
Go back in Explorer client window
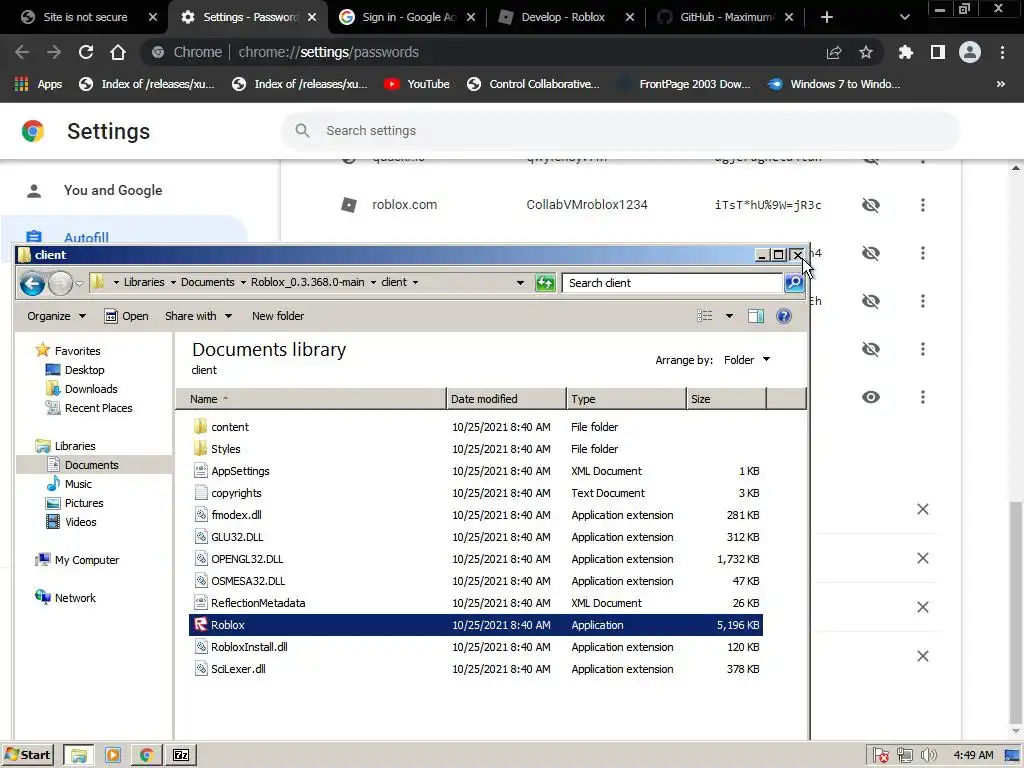(x=32, y=283)
